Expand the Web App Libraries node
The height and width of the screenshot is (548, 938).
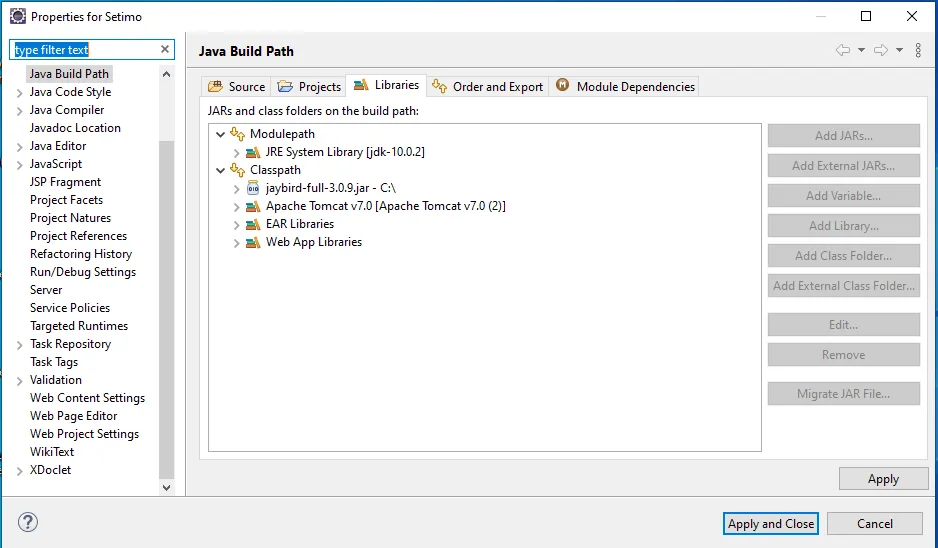coord(236,242)
